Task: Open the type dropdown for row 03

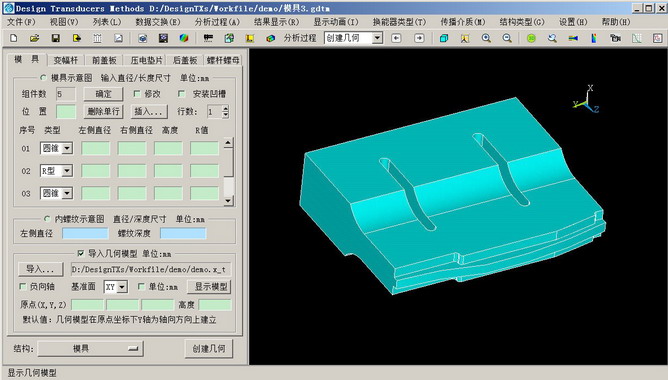Action: [x=67, y=193]
